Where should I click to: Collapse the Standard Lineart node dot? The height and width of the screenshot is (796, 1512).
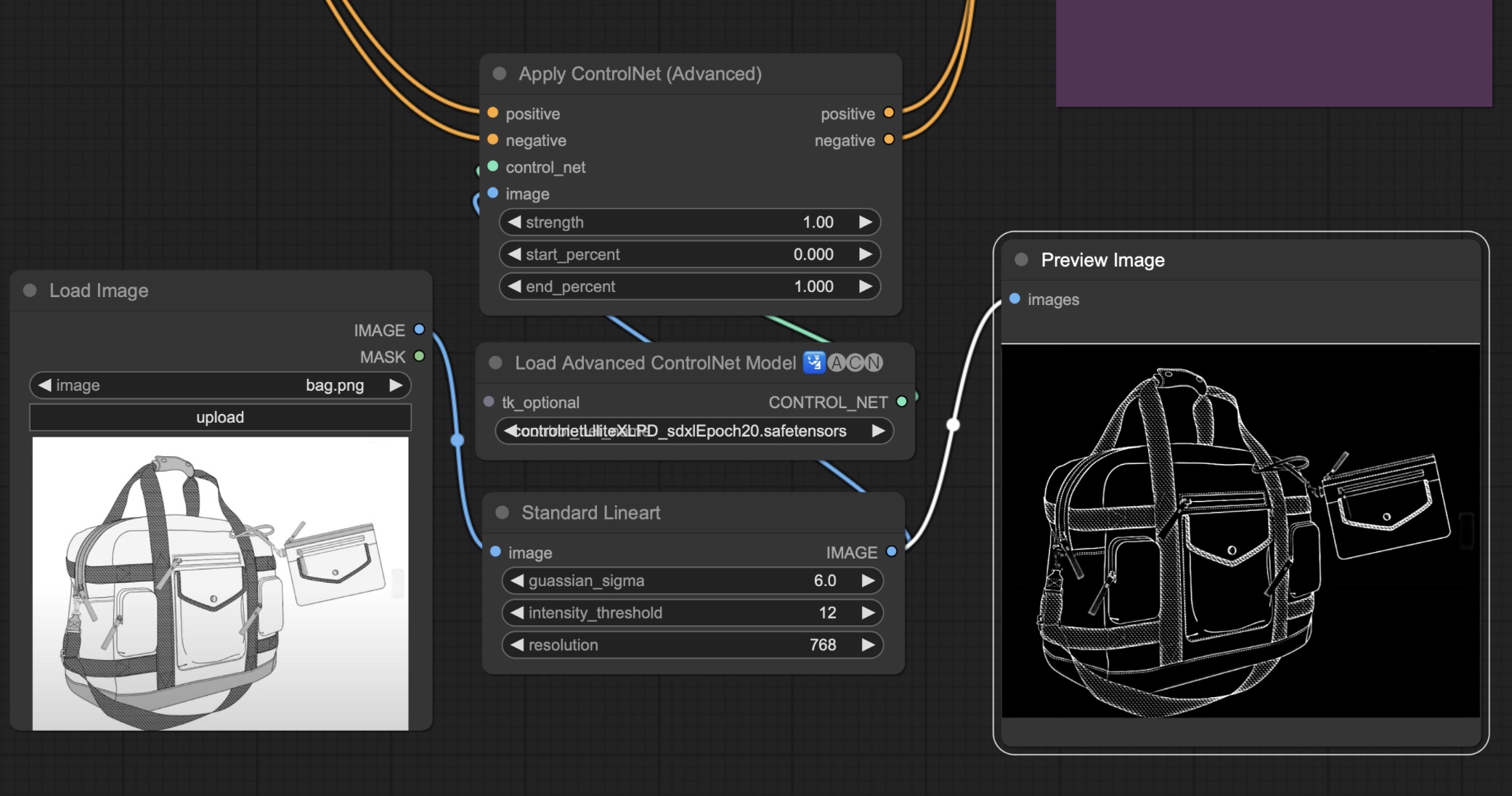pos(502,512)
